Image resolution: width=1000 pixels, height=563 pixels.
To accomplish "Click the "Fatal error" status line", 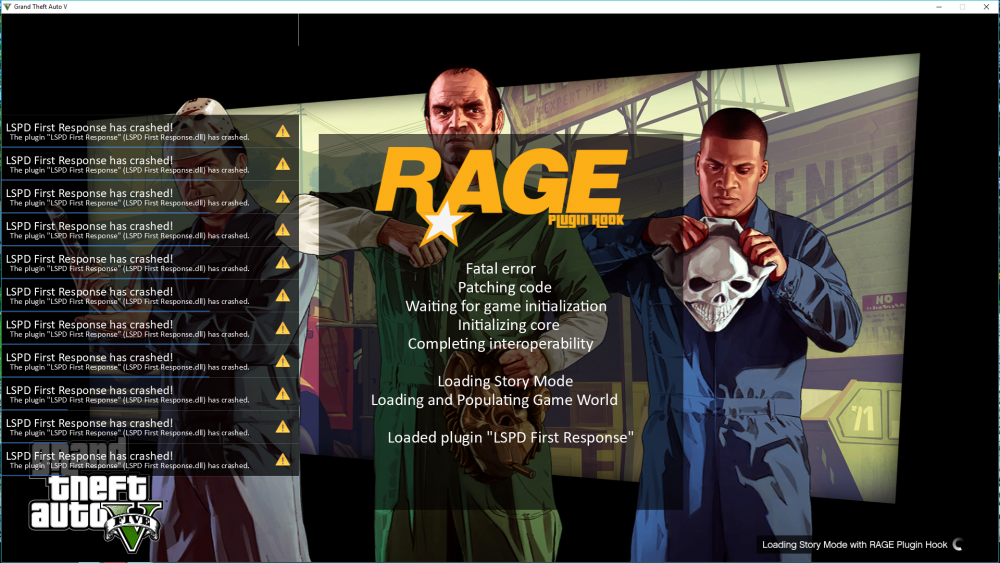I will [x=501, y=268].
